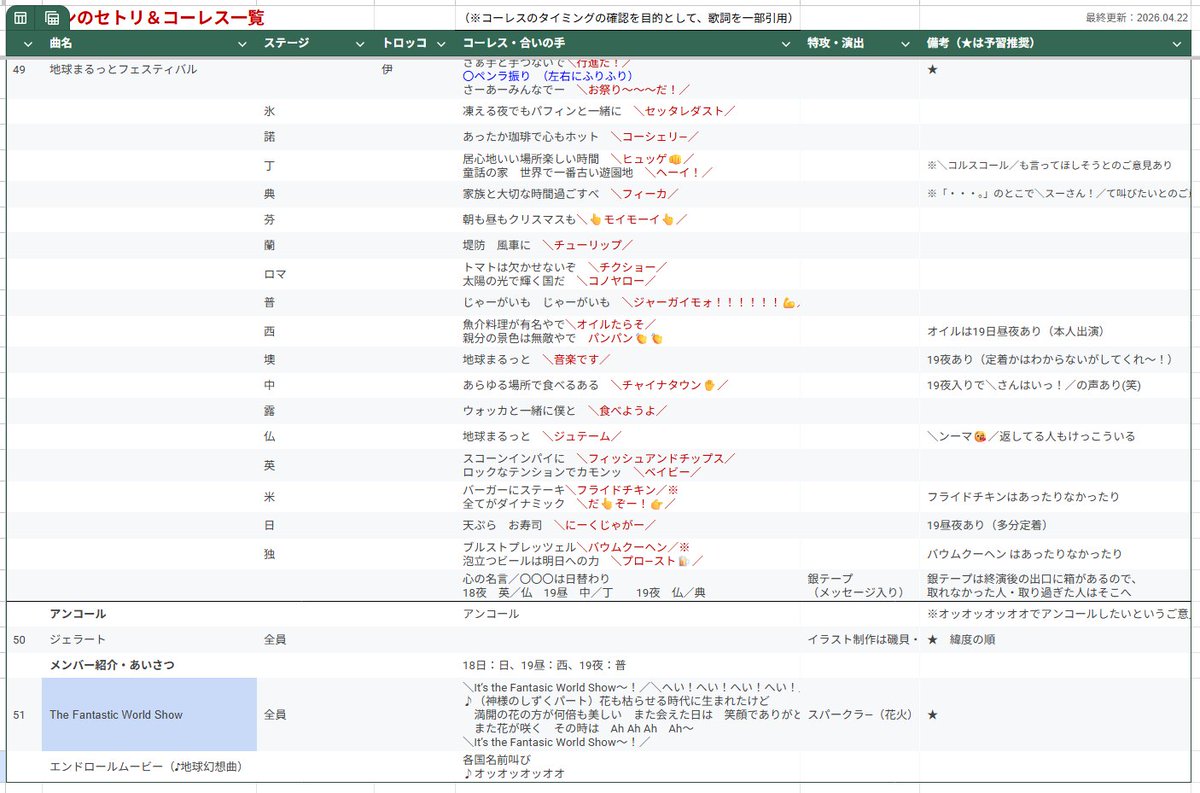
Task: Click row number 51
Action: [x=20, y=715]
